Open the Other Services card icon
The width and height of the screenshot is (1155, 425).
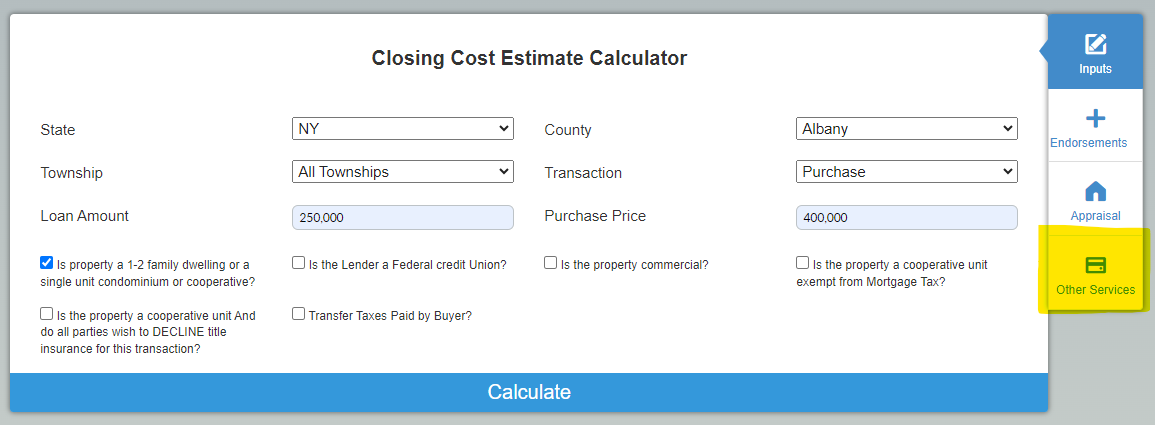[1095, 265]
